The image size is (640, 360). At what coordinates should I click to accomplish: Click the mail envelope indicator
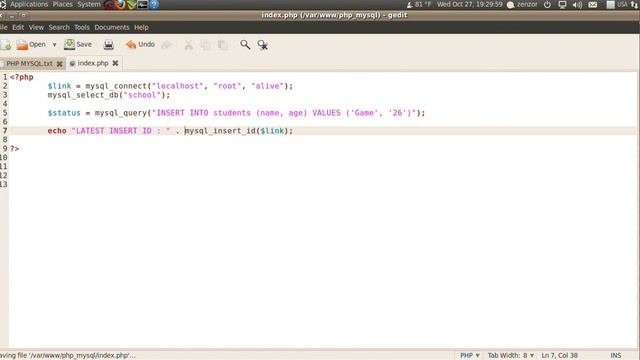[x=593, y=5]
